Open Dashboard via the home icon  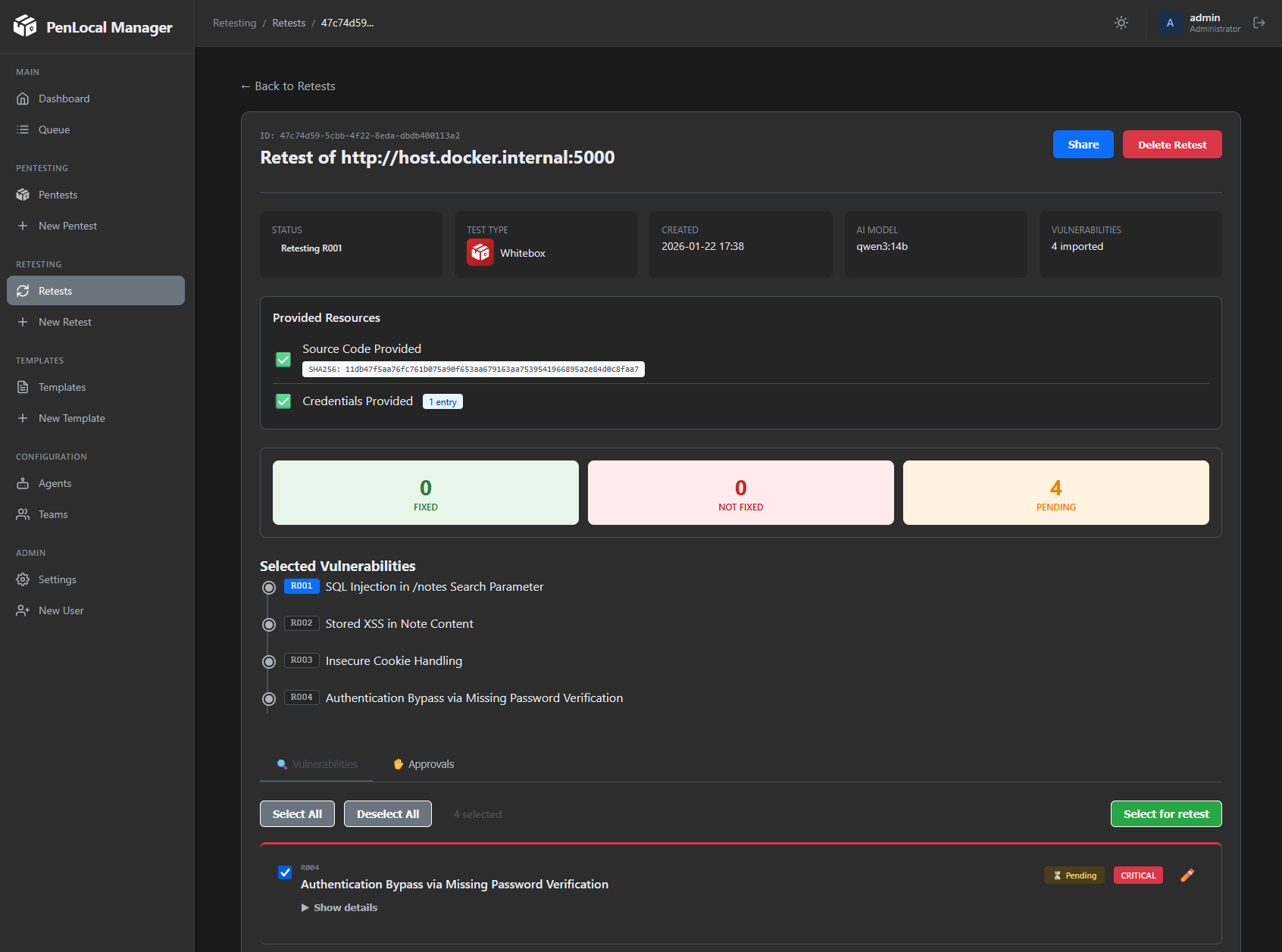click(x=23, y=98)
